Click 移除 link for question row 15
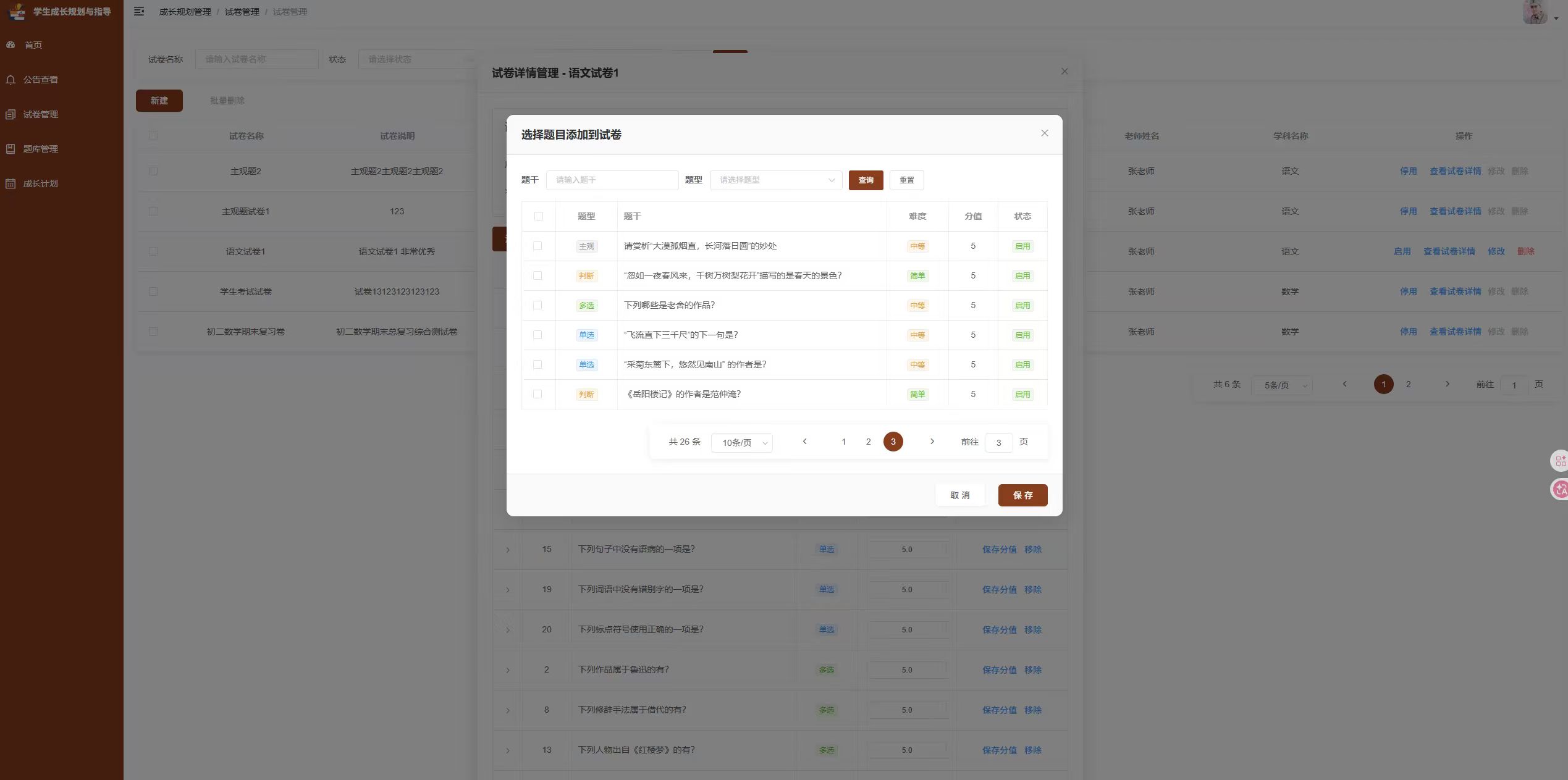1568x780 pixels. 1032,549
